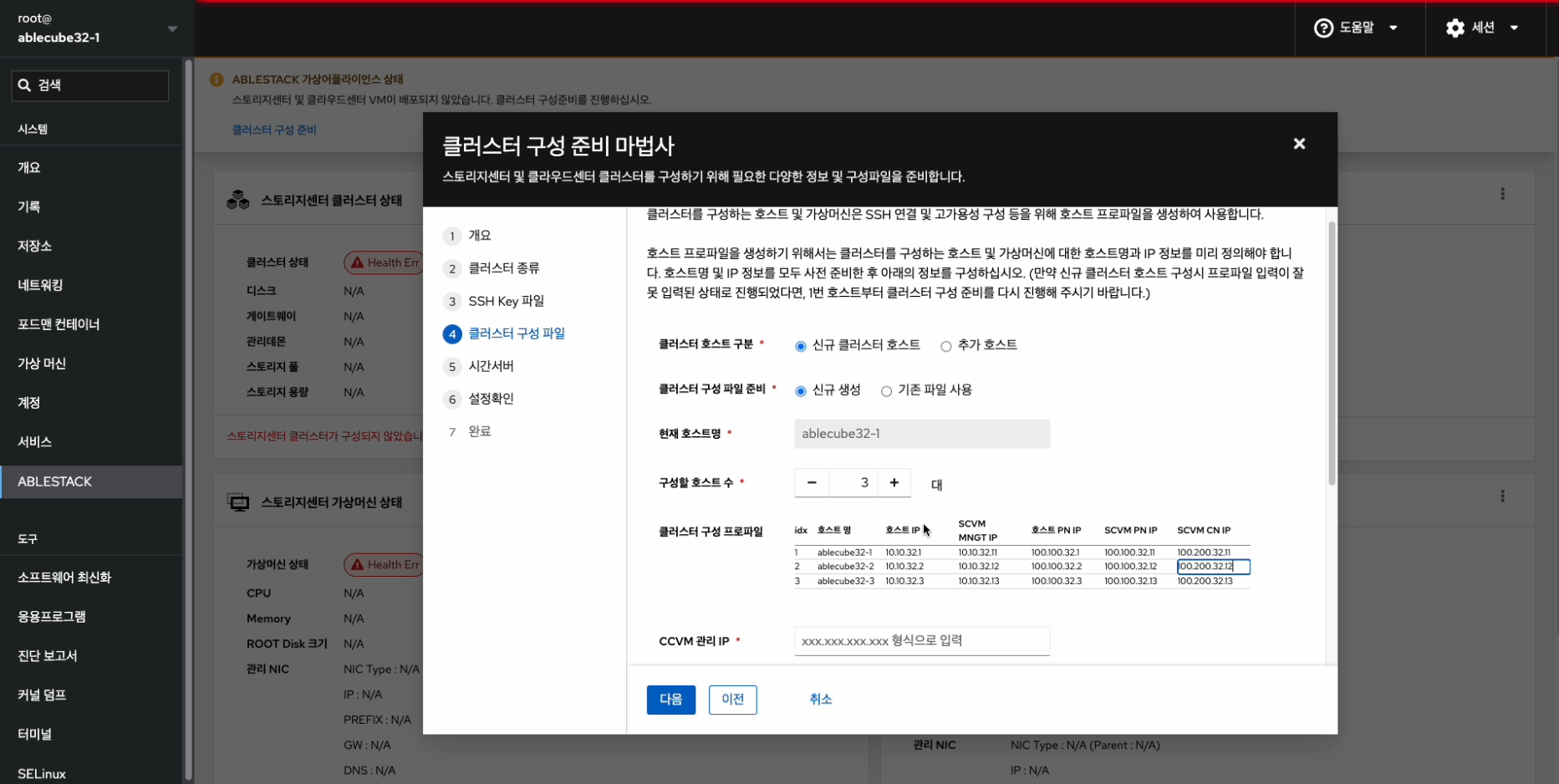Open storage center cluster kebab menu
This screenshot has height=784, width=1559.
1502,194
